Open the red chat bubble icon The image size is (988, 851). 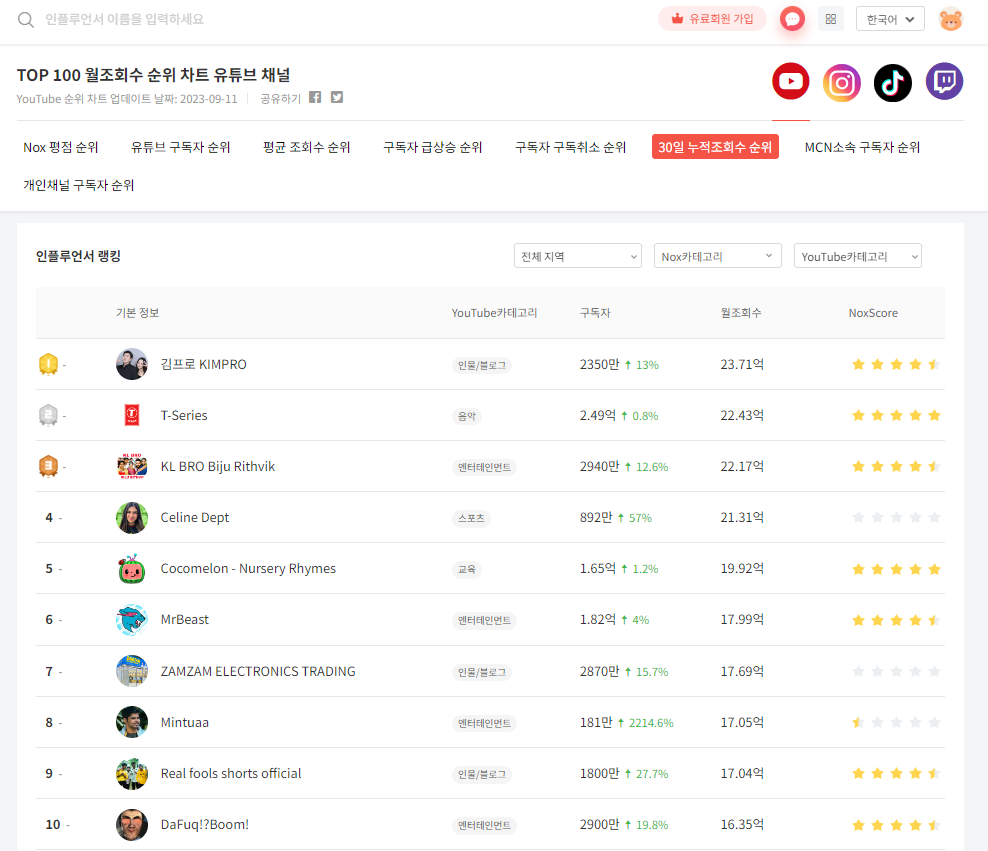tap(792, 19)
